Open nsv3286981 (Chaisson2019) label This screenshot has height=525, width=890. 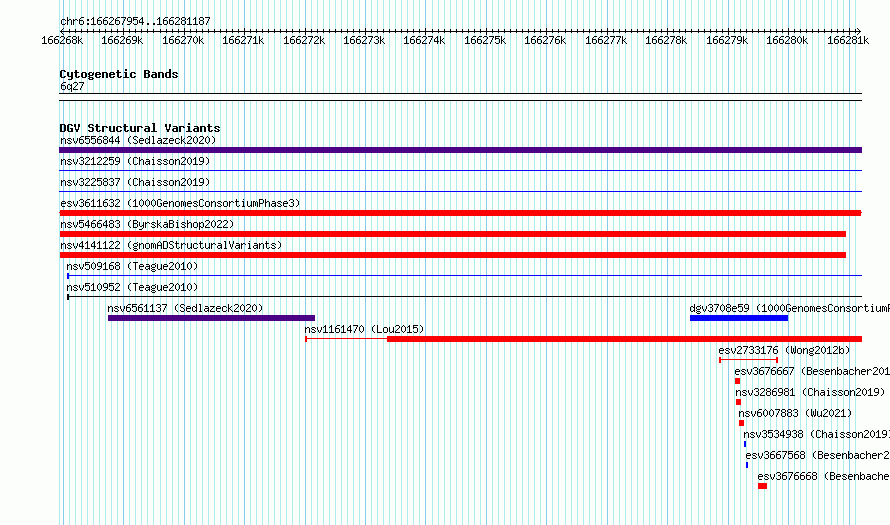coord(810,392)
